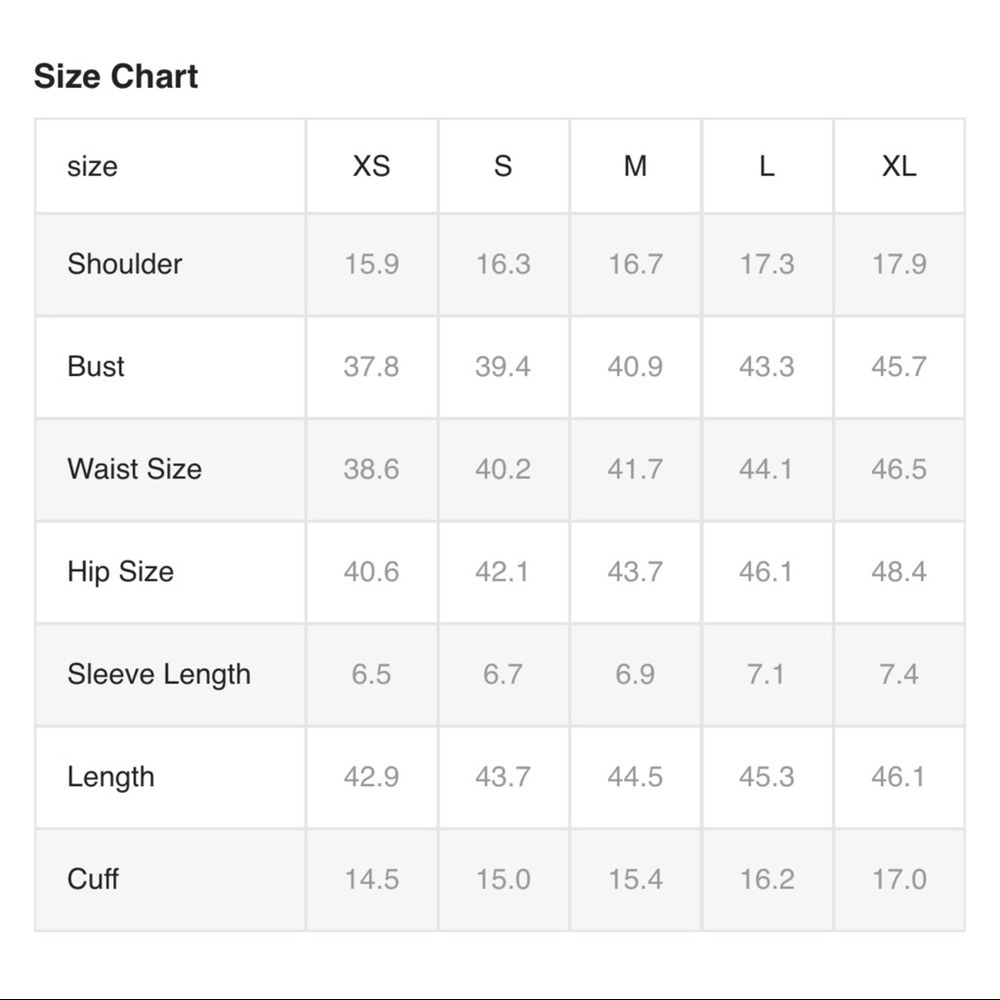Select the S Hip Size value 42.1
Screen dimensions: 1000x1000
pos(503,572)
